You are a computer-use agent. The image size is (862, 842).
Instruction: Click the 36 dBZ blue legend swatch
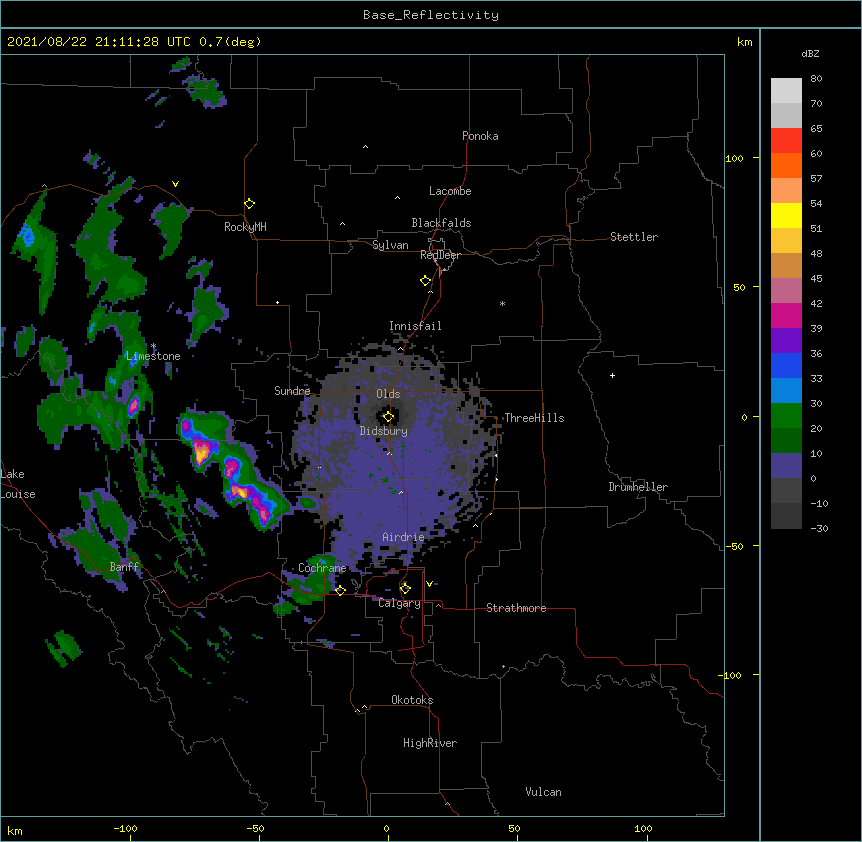(x=786, y=365)
